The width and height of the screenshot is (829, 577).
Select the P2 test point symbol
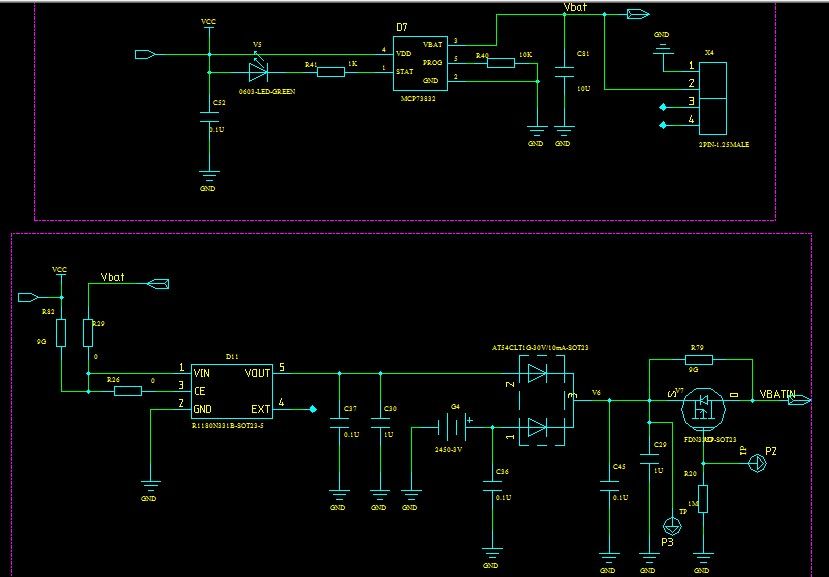pos(757,463)
